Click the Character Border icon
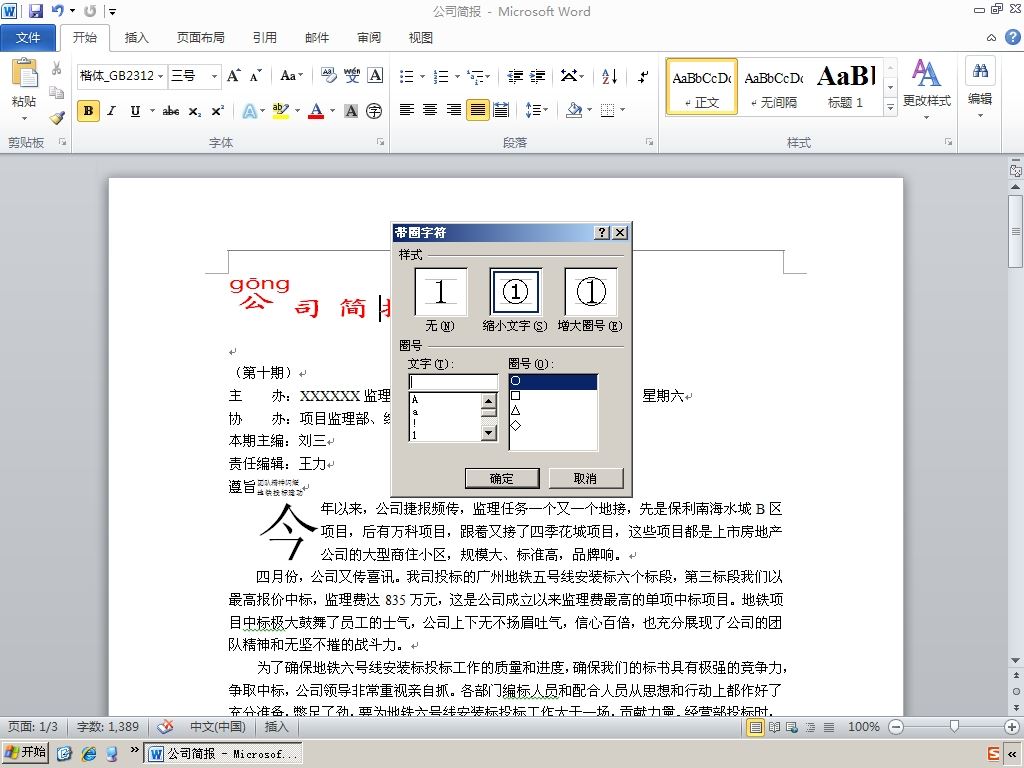The width and height of the screenshot is (1024, 768). [x=375, y=76]
